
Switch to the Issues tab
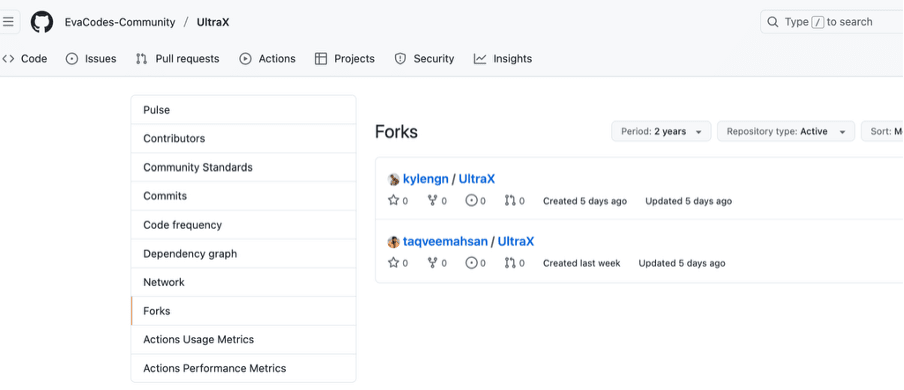tap(91, 59)
